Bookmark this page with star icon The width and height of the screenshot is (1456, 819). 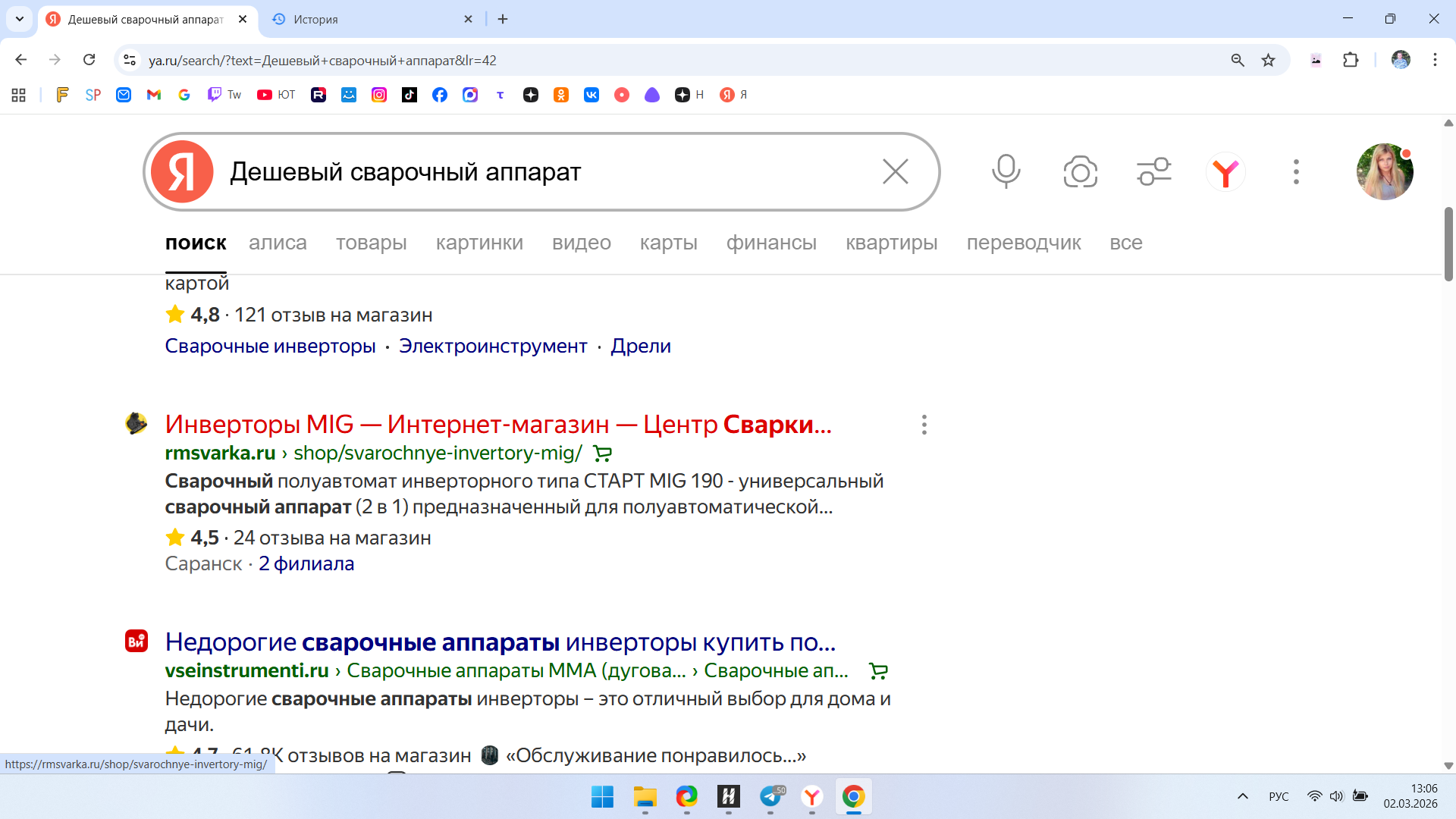1268,60
